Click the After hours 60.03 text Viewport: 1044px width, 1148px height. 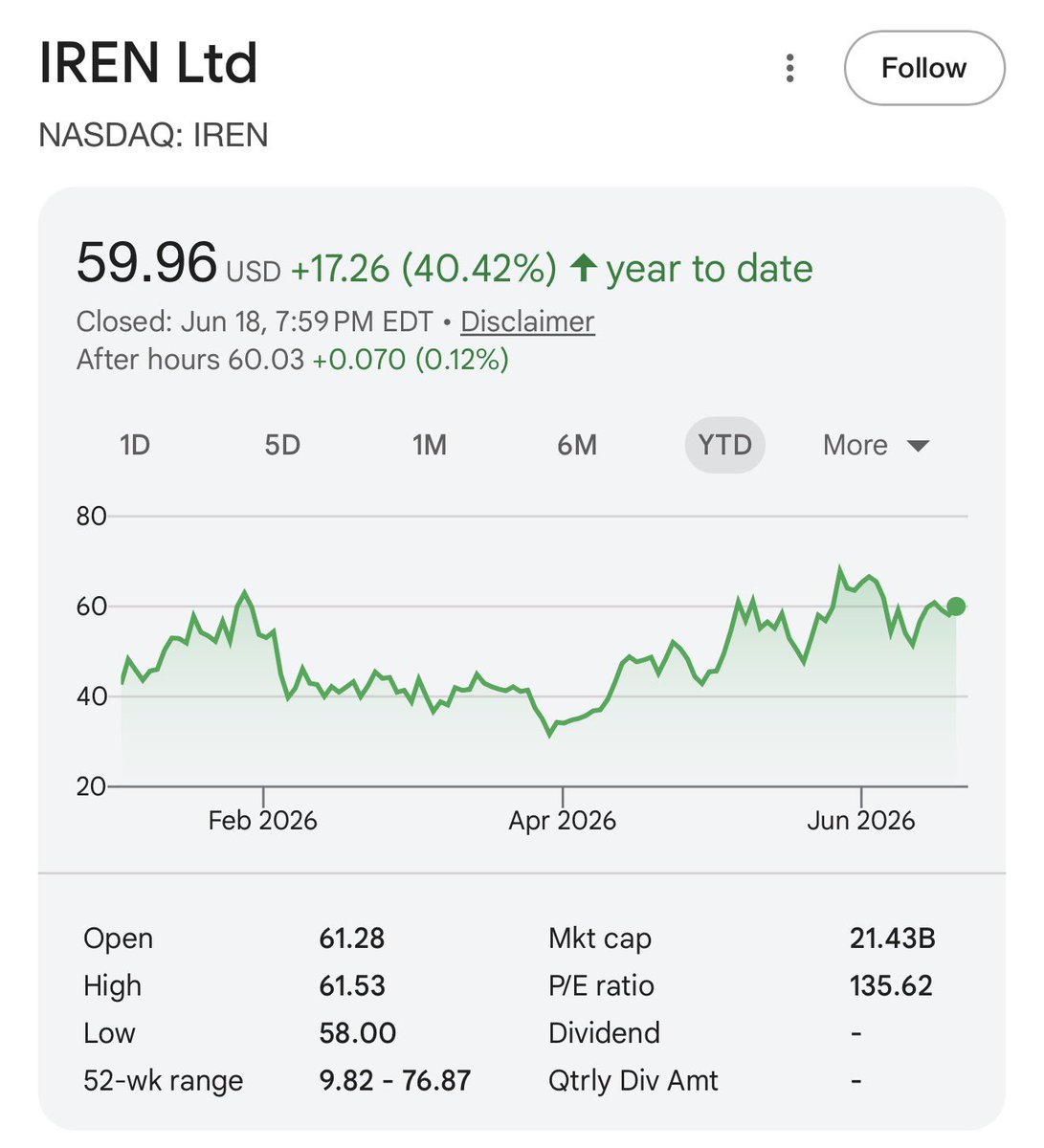pyautogui.click(x=189, y=360)
